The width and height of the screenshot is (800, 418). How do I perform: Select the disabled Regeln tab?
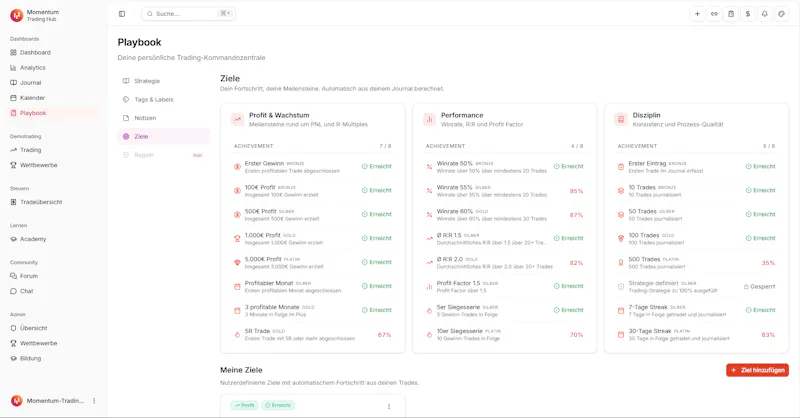click(x=163, y=155)
